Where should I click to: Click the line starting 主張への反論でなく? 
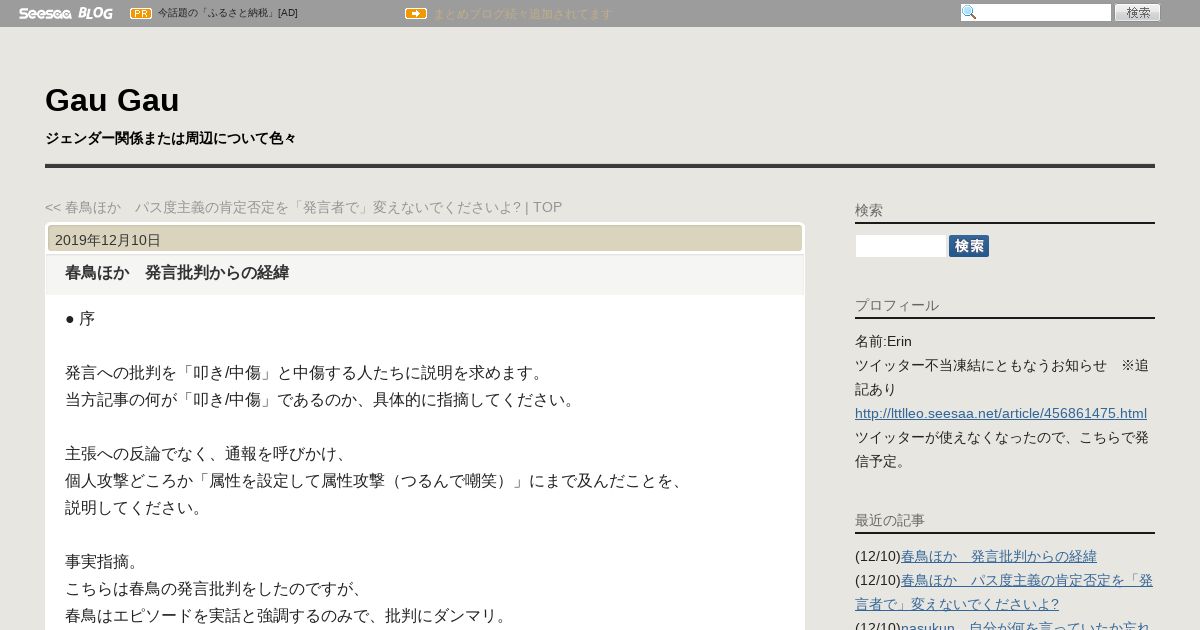click(x=209, y=453)
